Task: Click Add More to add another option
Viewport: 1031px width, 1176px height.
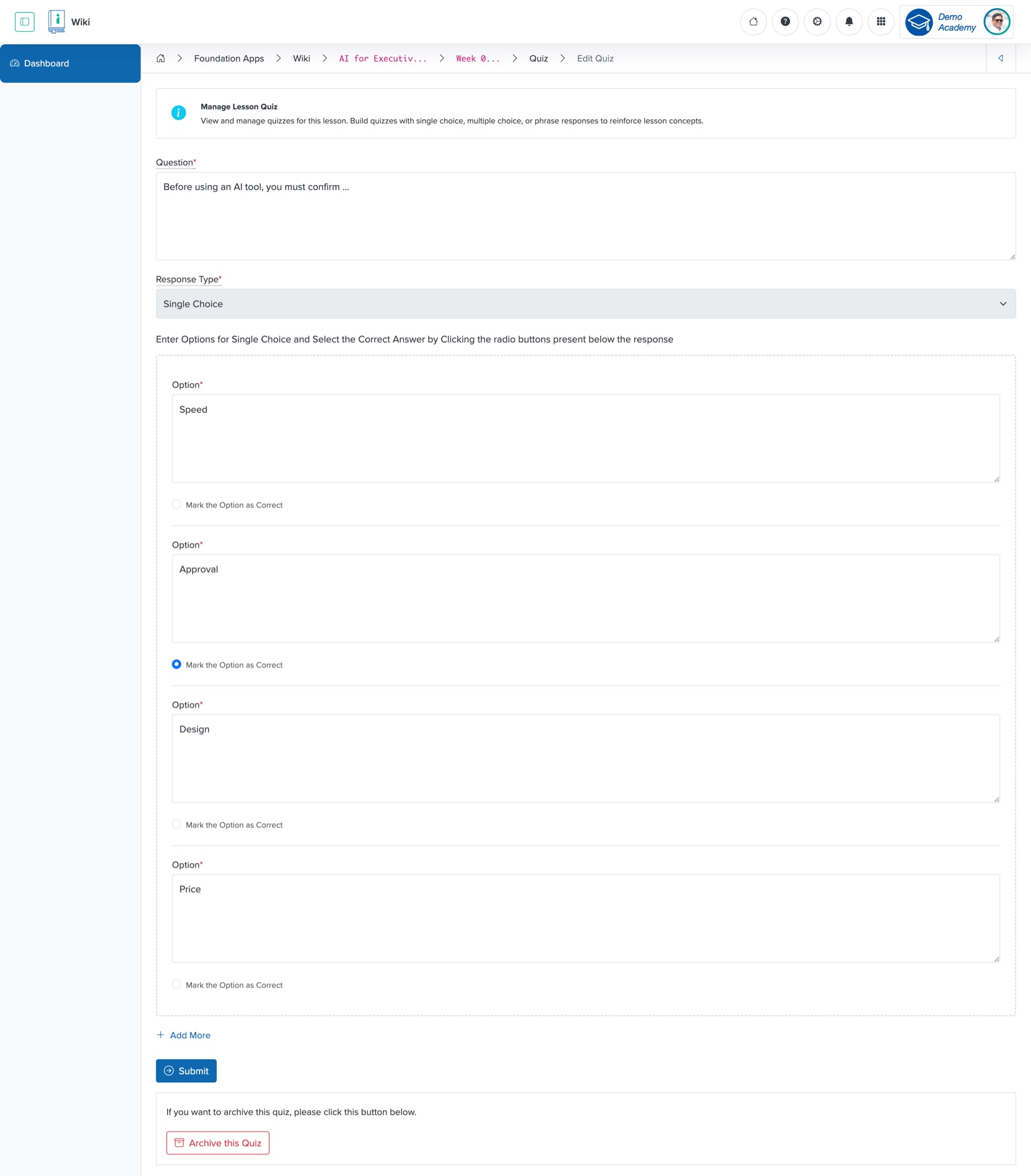Action: click(184, 1034)
